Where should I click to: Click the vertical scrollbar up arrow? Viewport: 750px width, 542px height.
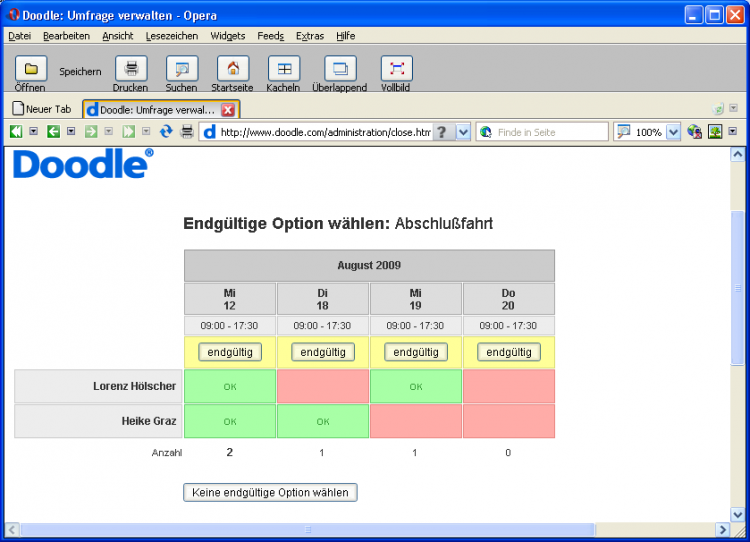point(737,155)
